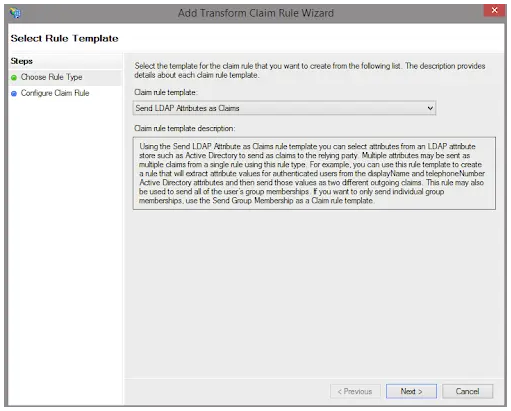Image resolution: width=511 pixels, height=411 pixels.
Task: Click the blue bullet beside Configure Claim Rule
Action: [14, 94]
